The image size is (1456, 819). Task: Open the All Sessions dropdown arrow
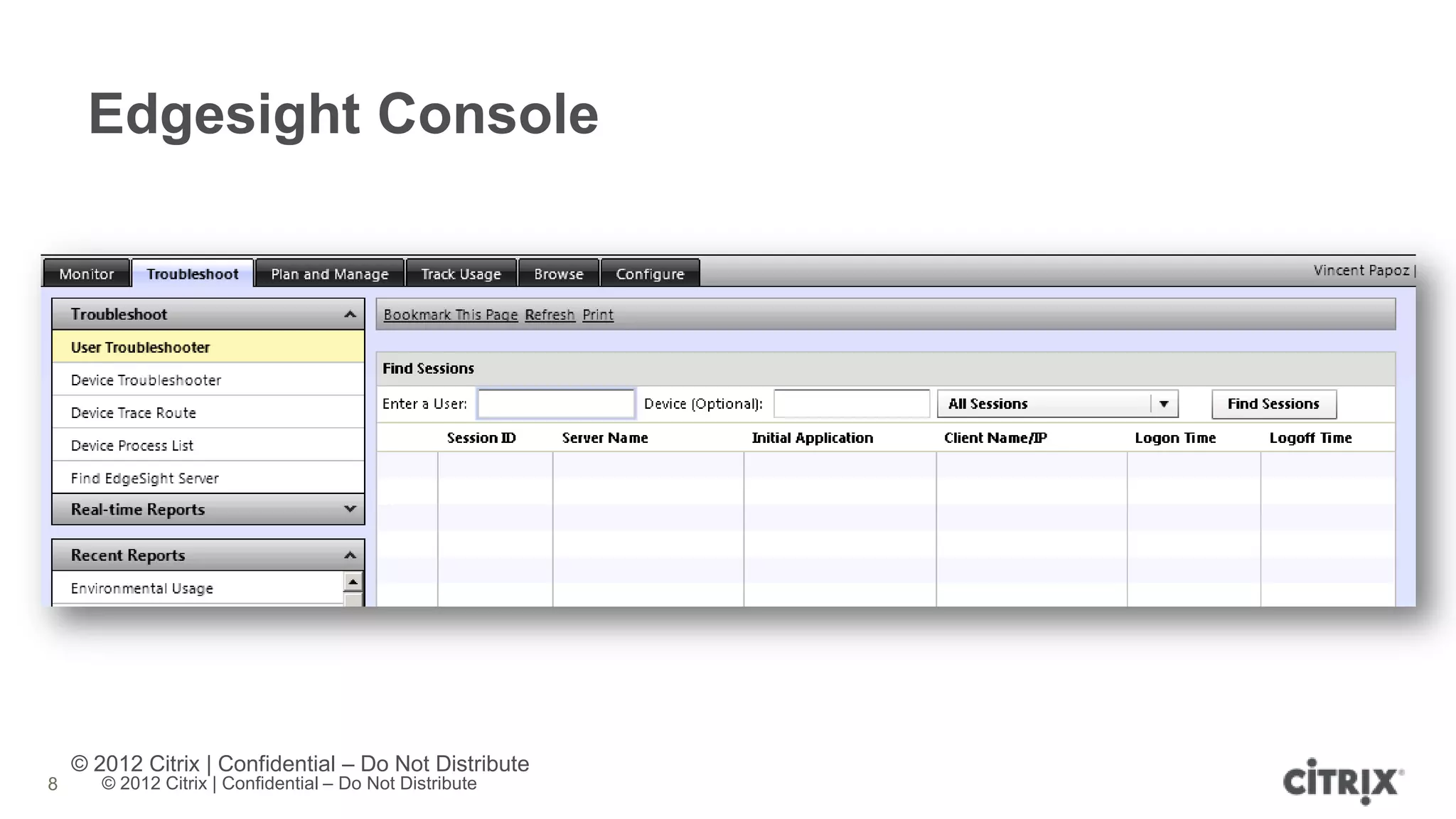pyautogui.click(x=1164, y=404)
